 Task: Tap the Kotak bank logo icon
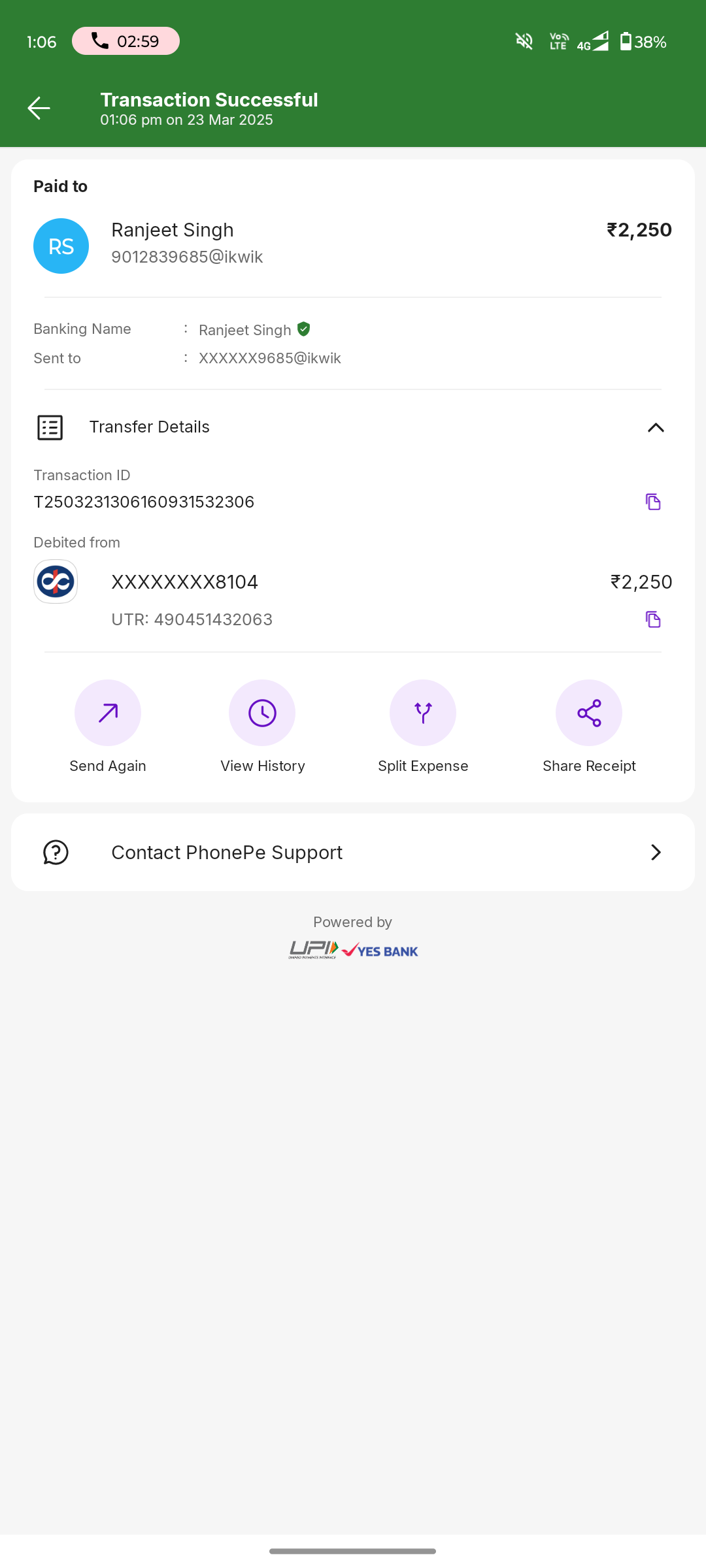pyautogui.click(x=56, y=581)
